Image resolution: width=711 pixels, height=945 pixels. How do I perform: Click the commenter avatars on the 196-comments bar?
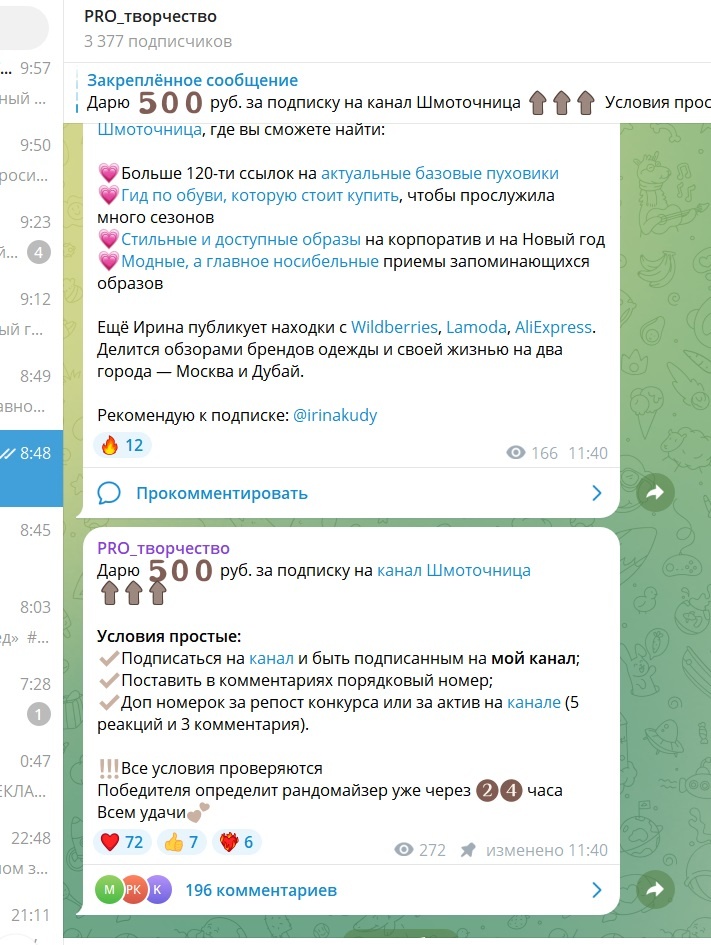pos(133,890)
